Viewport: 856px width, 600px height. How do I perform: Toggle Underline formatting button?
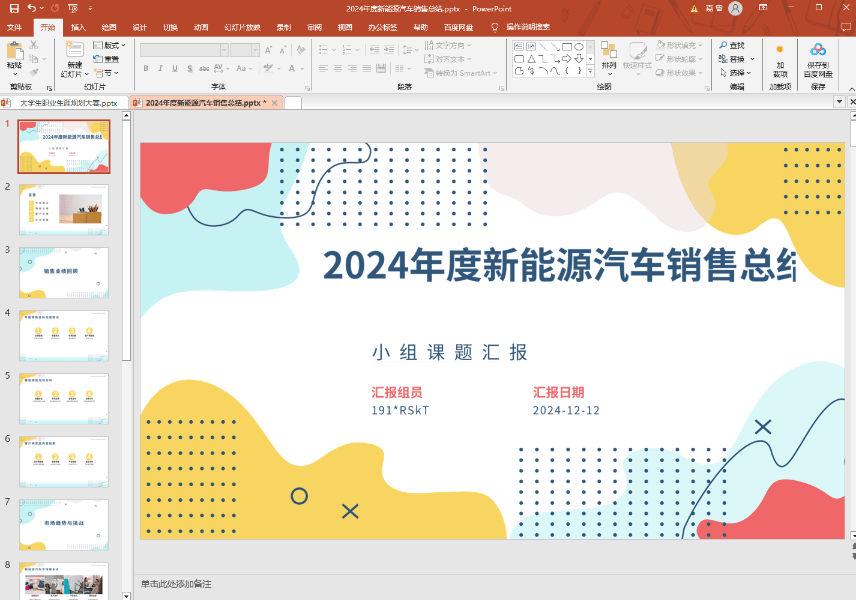(x=174, y=69)
